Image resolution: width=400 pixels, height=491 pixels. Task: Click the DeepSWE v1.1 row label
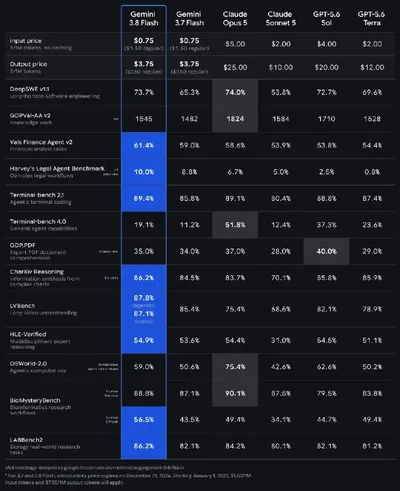coord(29,89)
